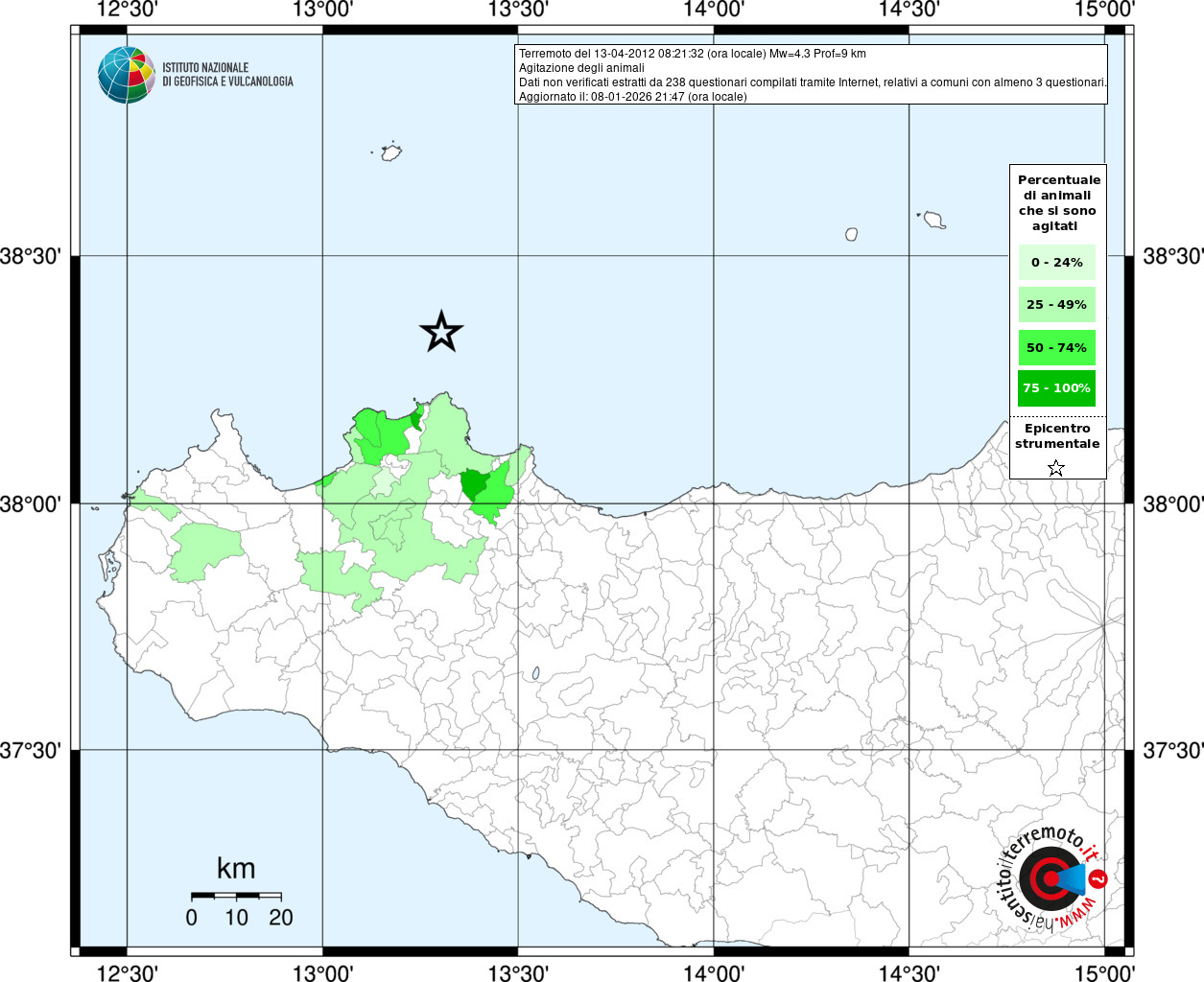Click the small oval island near 14°20'
Viewport: 1204px width, 982px height.
[851, 234]
